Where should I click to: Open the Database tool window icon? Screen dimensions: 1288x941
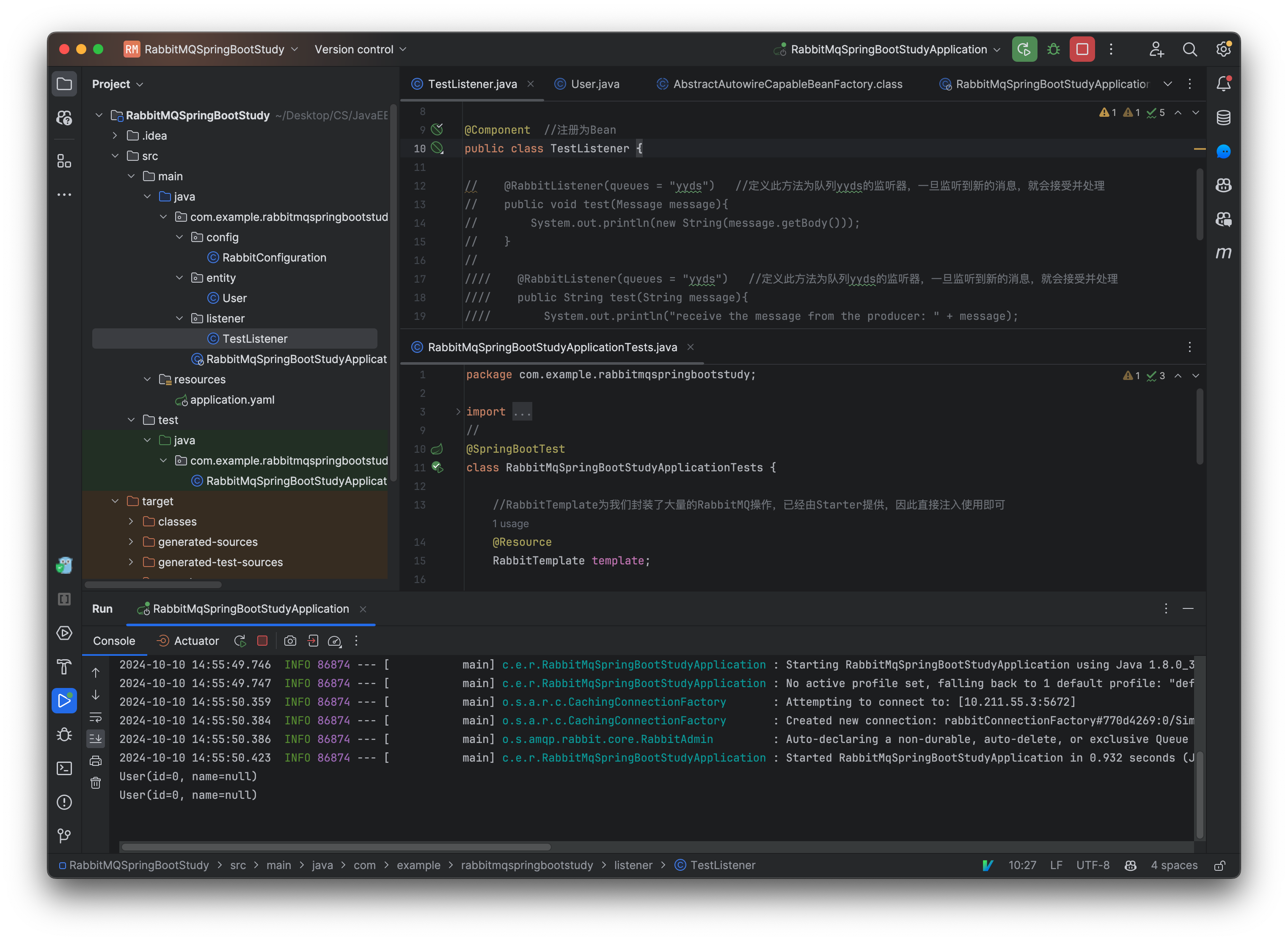[1223, 118]
